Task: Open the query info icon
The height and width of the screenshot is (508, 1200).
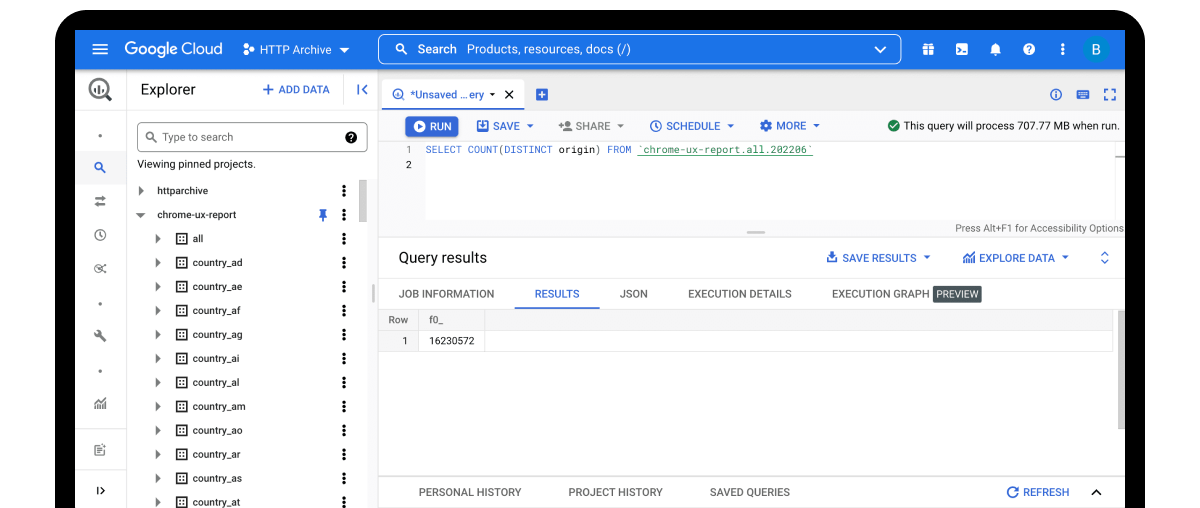Action: (1056, 95)
